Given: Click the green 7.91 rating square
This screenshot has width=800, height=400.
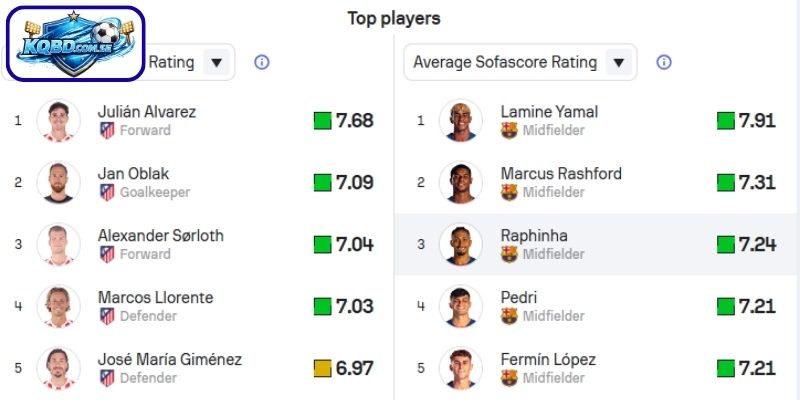Looking at the screenshot, I should (726, 121).
